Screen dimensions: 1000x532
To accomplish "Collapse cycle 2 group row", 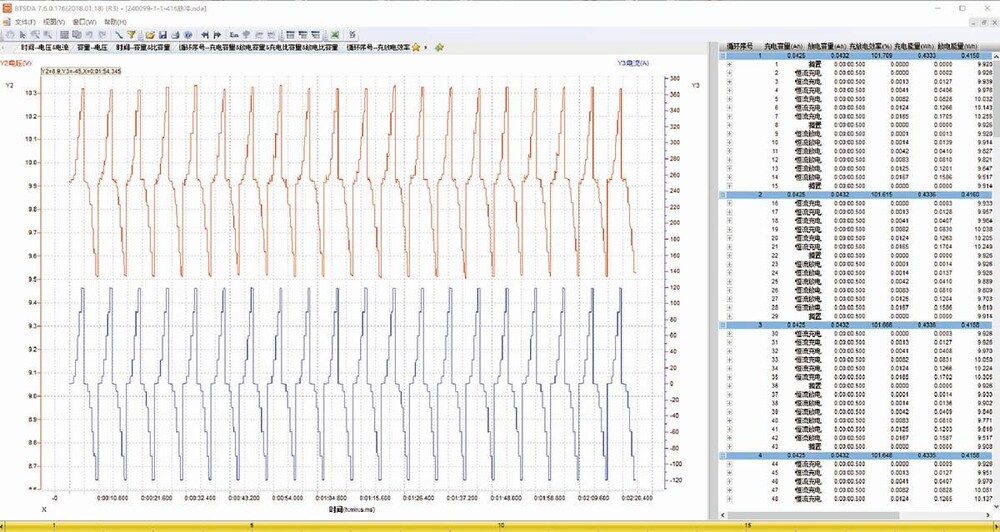I will click(x=724, y=194).
